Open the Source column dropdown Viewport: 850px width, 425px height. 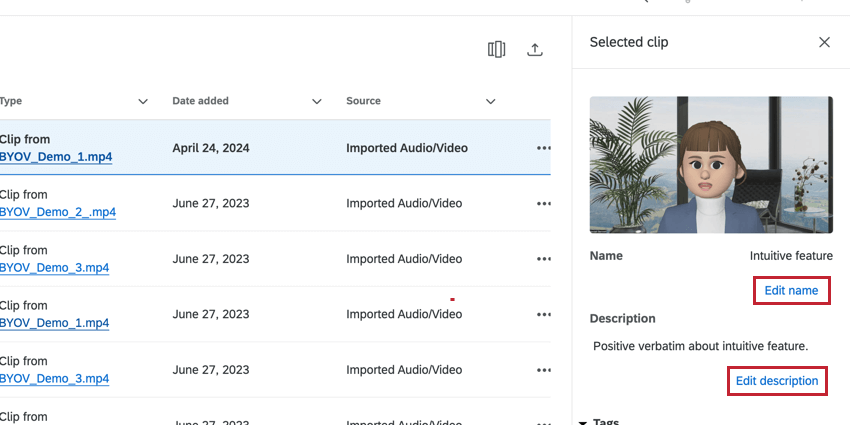(x=491, y=101)
